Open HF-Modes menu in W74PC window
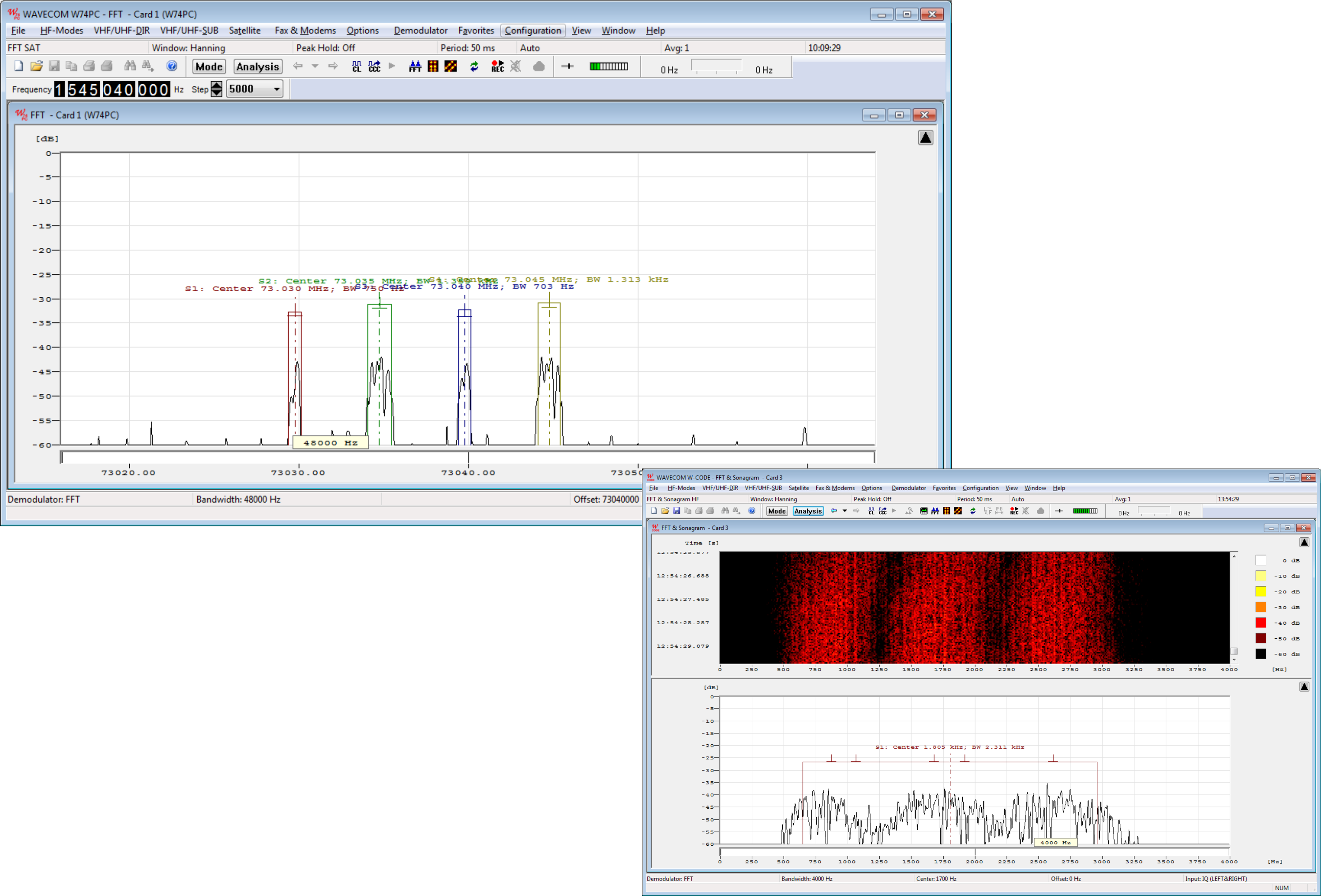This screenshot has height=896, width=1321. [61, 31]
